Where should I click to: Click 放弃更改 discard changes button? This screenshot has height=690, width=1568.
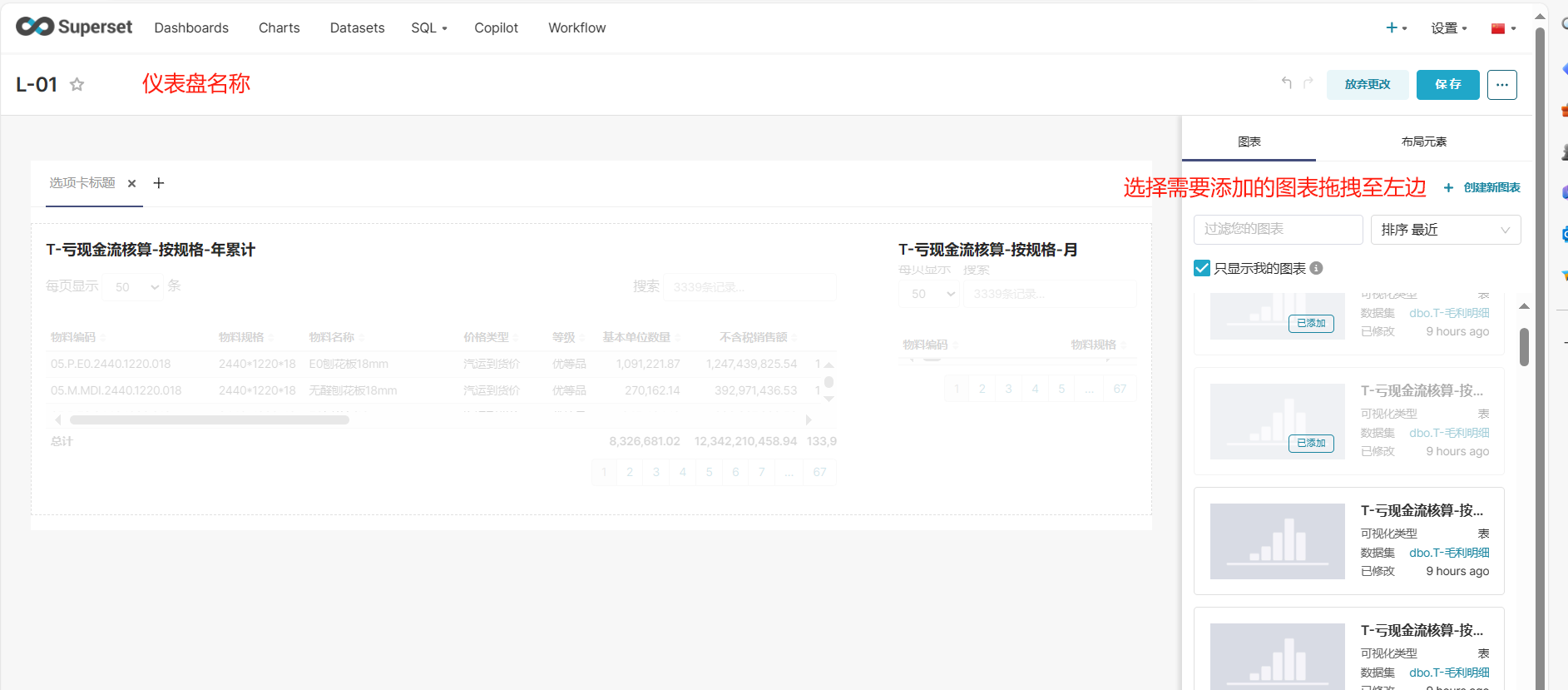(x=1368, y=85)
